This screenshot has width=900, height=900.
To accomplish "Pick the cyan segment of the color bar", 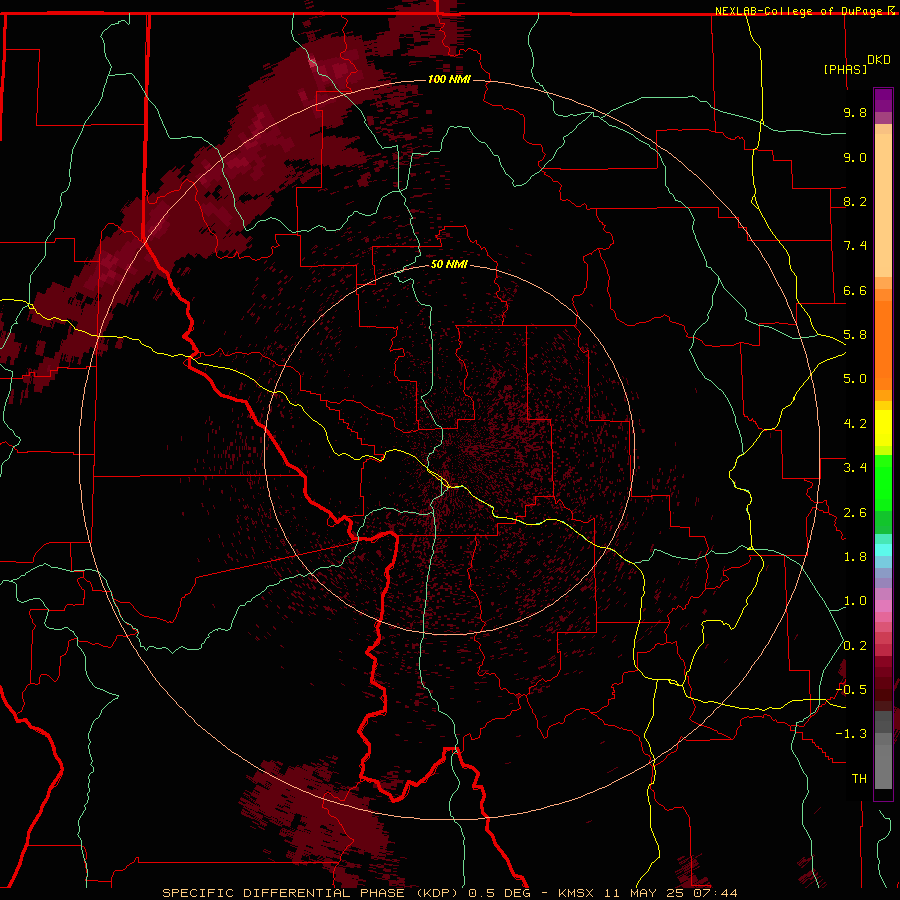I will pos(883,550).
